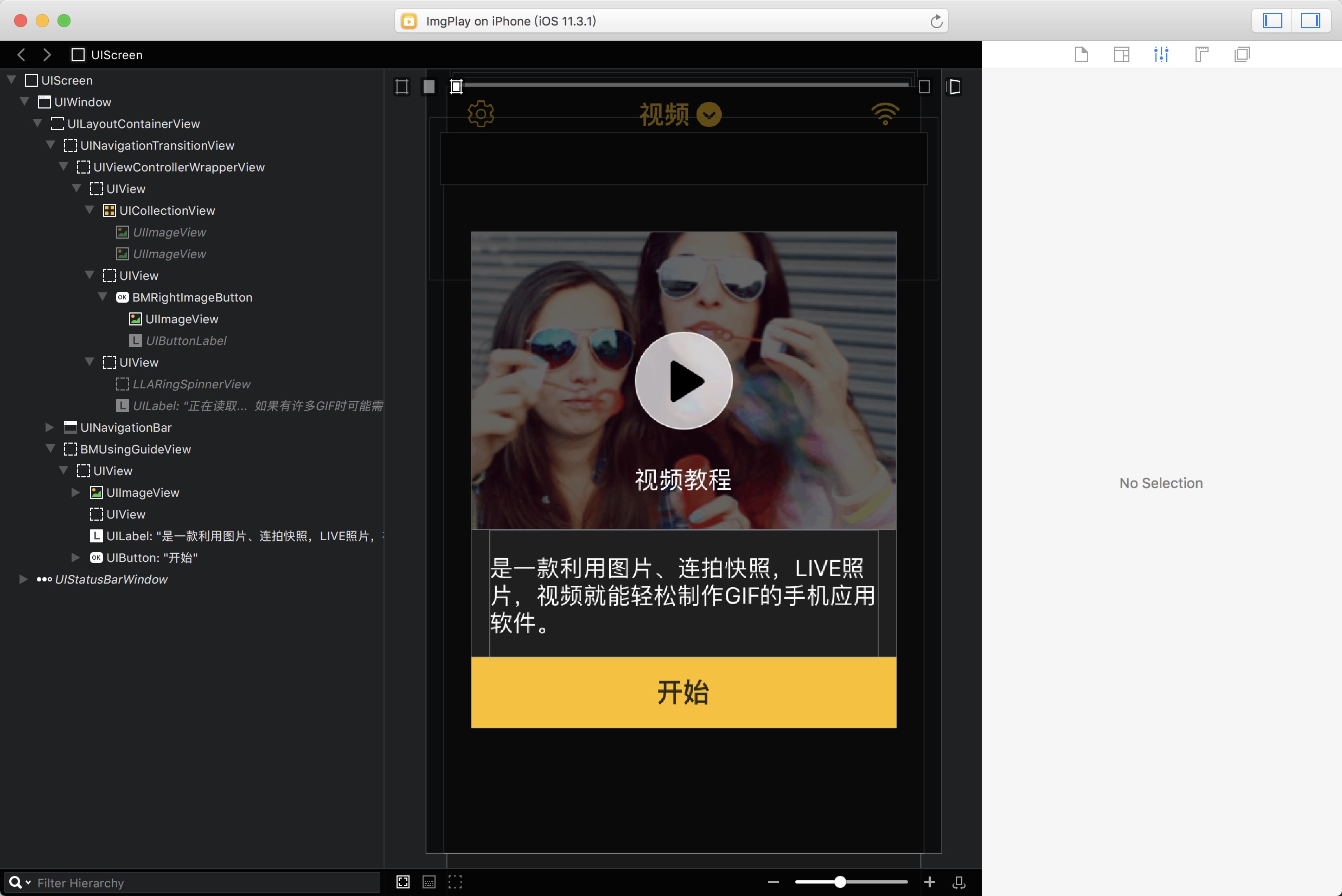The width and height of the screenshot is (1342, 896).
Task: Select BMRightImageButton row in outline
Action: [x=192, y=297]
